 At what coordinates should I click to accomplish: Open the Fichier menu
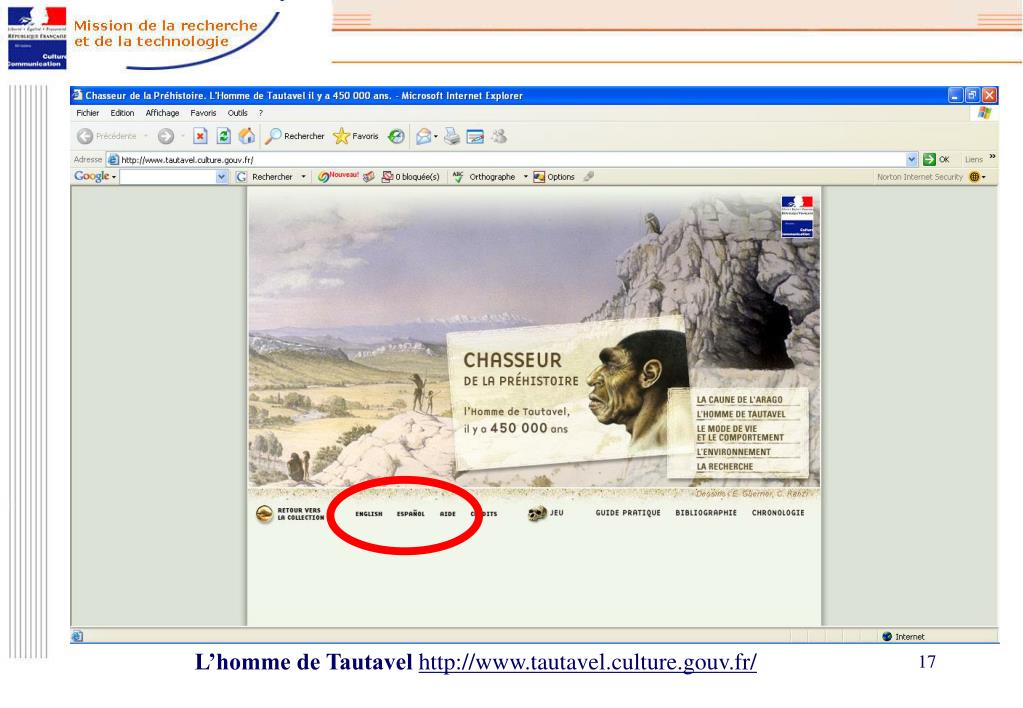coord(87,113)
